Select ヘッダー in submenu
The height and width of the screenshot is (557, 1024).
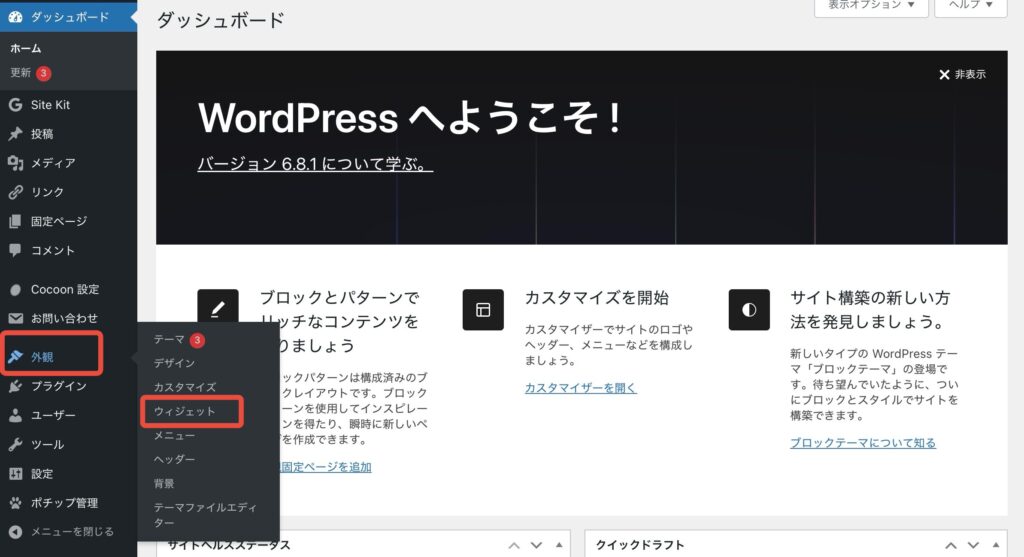coord(174,460)
